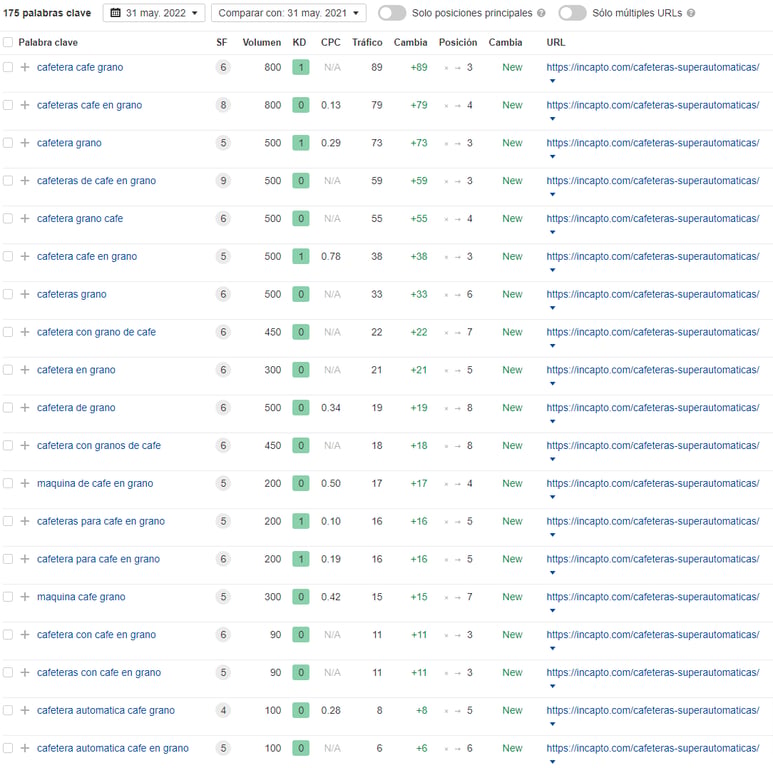Image resolution: width=773 pixels, height=768 pixels.
Task: Check the box for 'maquina cafe grano'
Action: (8, 596)
